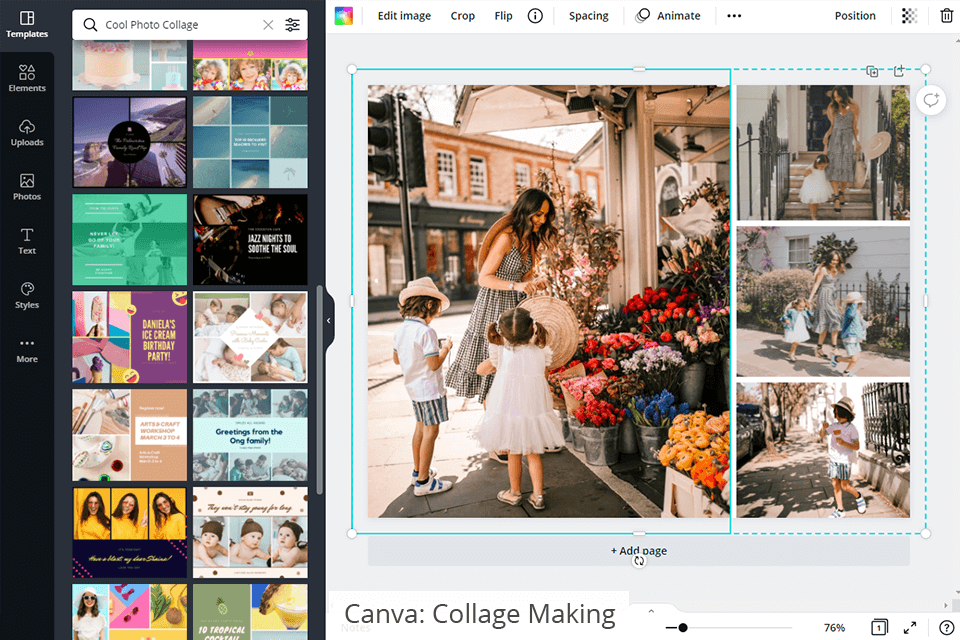
Task: Select the babies in hats collage template
Action: 250,532
